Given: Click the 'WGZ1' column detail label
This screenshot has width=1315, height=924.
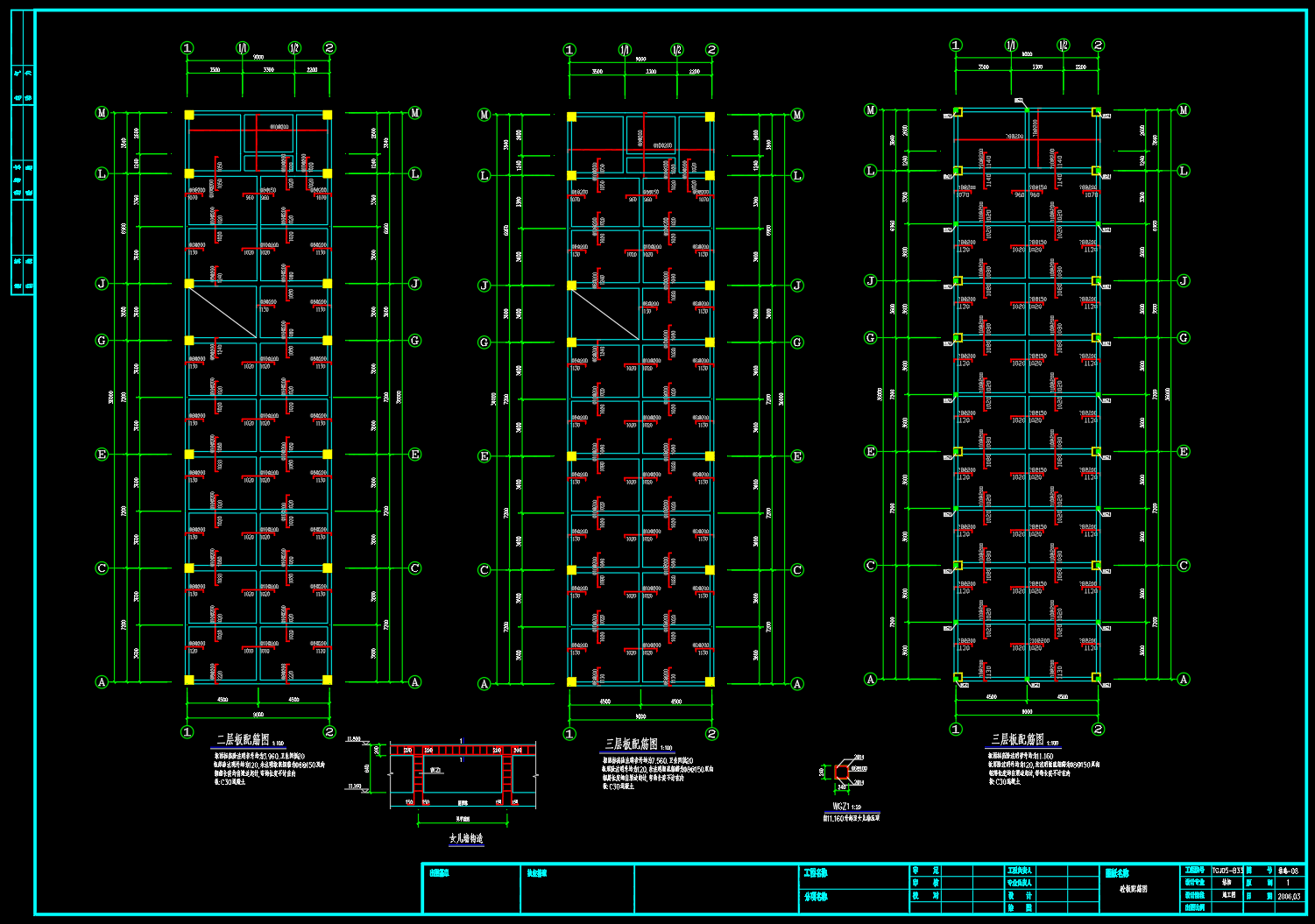Looking at the screenshot, I should (841, 806).
